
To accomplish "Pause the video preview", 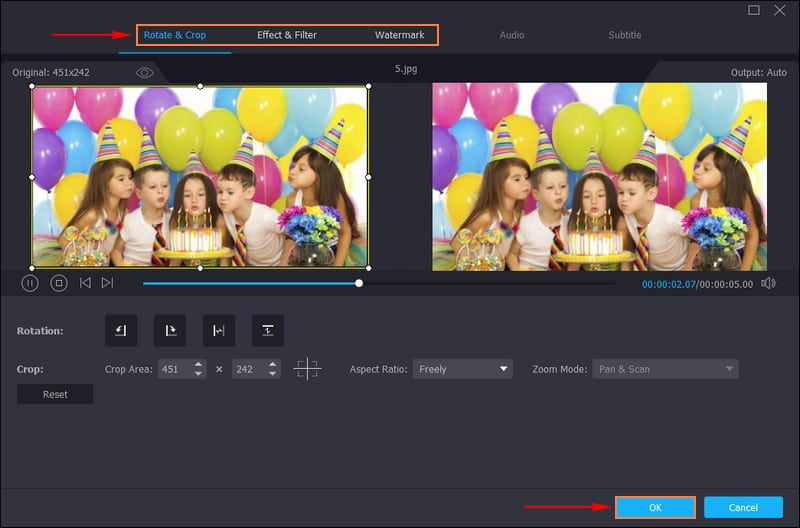I will [30, 283].
